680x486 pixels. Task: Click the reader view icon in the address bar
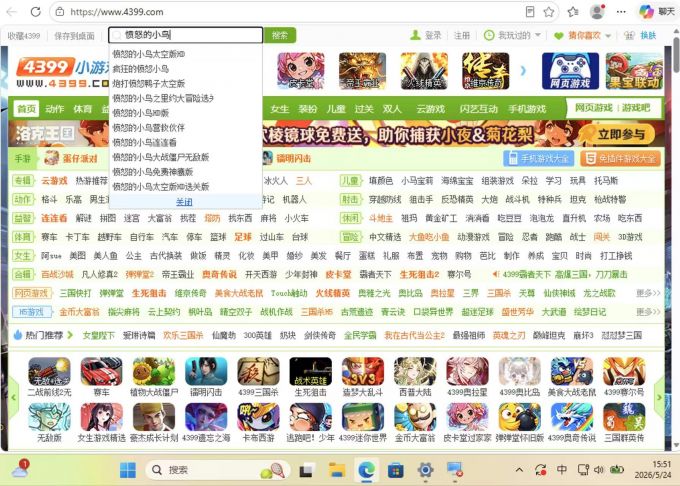[x=530, y=12]
